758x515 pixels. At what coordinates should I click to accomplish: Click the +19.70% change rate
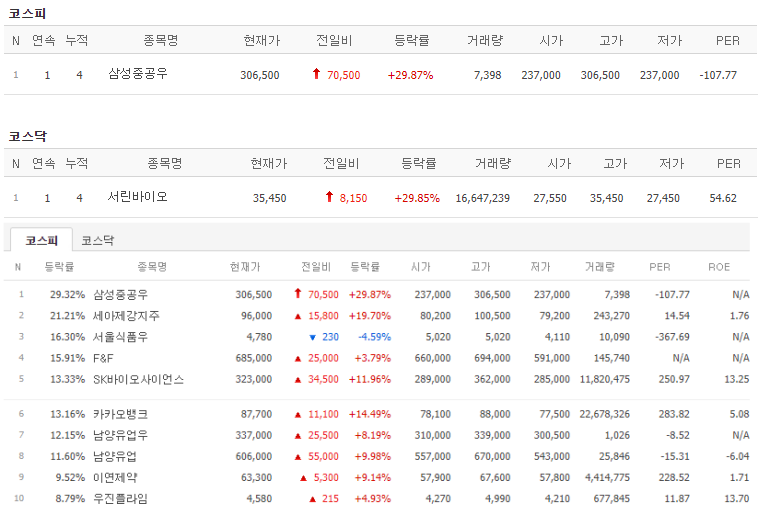coord(370,316)
